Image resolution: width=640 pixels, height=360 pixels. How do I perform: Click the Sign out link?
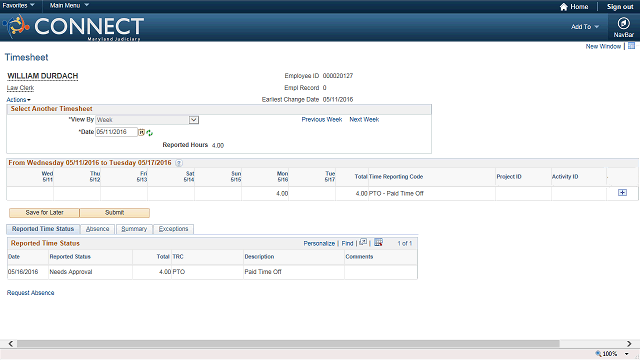pos(620,7)
